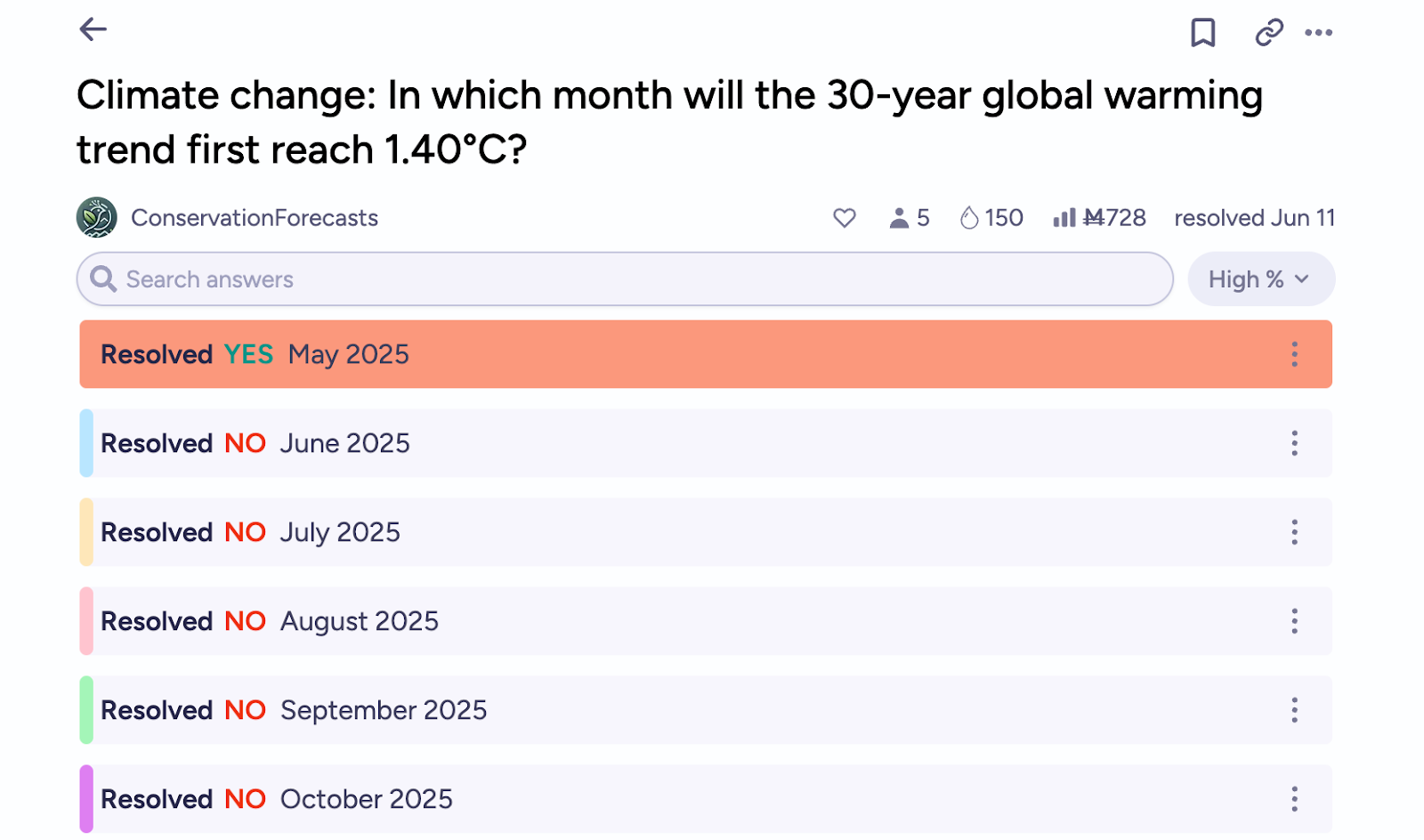Image resolution: width=1424 pixels, height=840 pixels.
Task: Open options menu for June 2025 answer
Action: pyautogui.click(x=1294, y=443)
